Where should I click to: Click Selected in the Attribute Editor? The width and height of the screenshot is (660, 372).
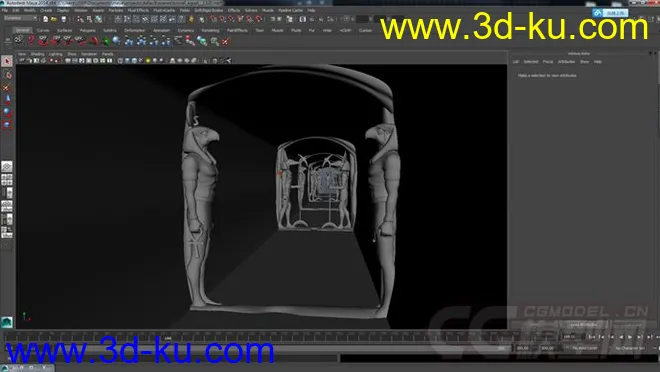[531, 61]
